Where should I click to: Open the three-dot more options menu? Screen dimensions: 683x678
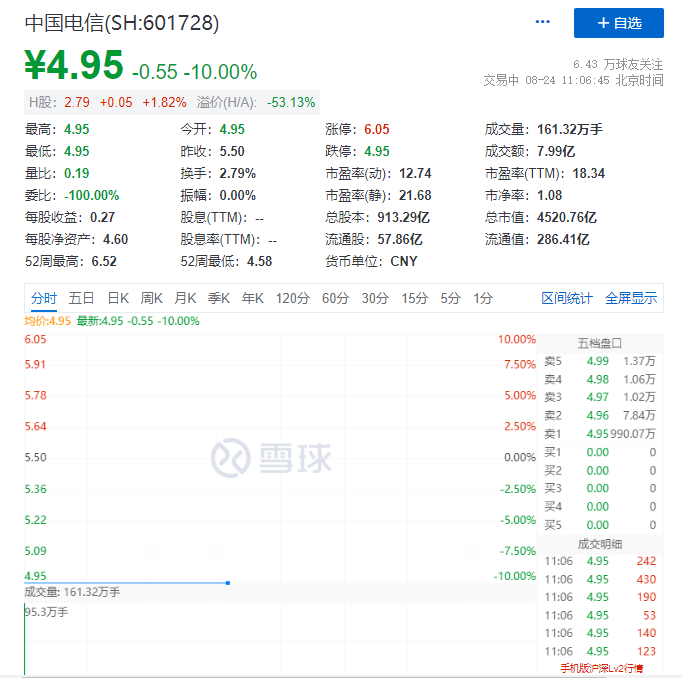coord(542,22)
